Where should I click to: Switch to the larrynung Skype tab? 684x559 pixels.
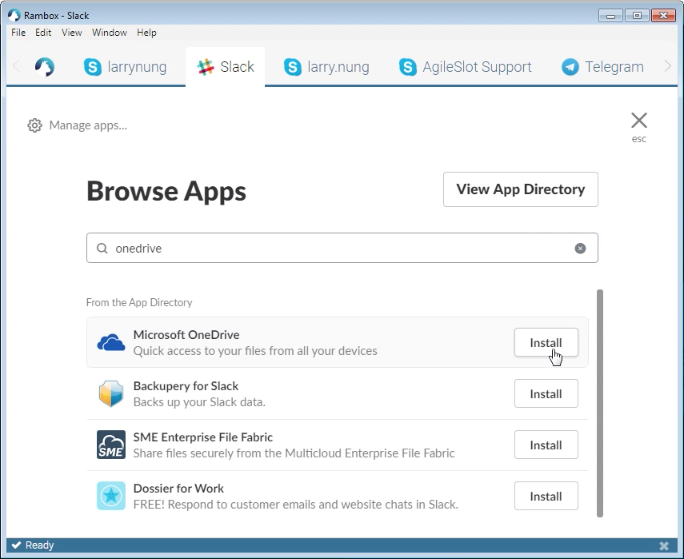125,67
